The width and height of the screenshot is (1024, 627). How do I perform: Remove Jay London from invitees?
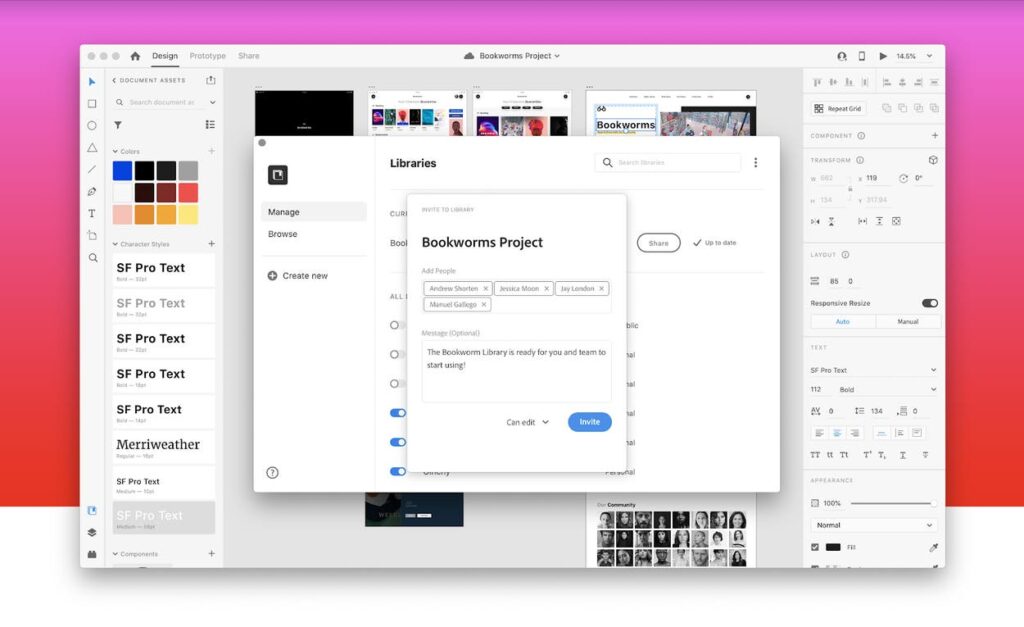(x=601, y=289)
